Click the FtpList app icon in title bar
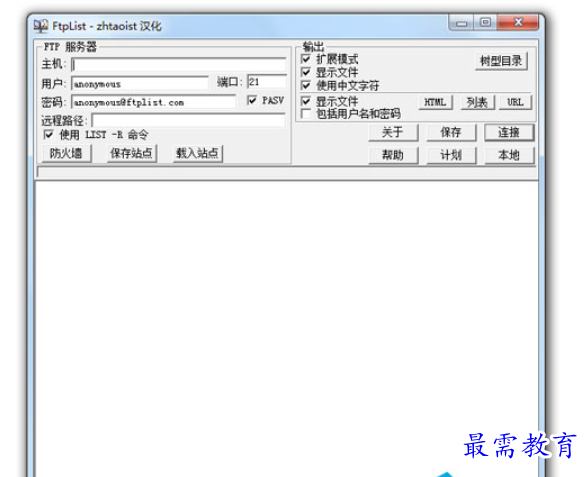The image size is (585, 477). [x=41, y=26]
